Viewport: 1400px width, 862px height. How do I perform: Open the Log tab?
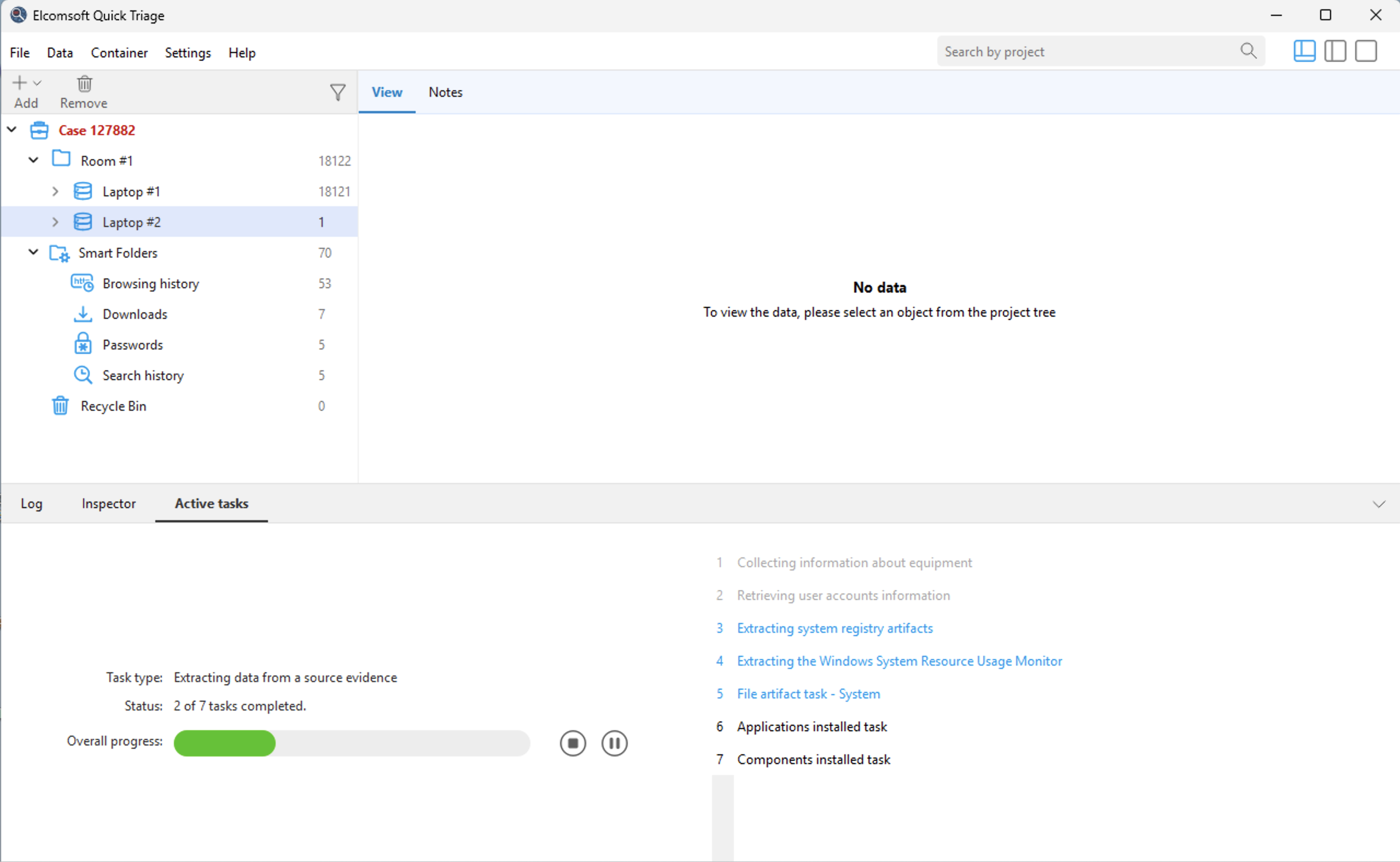tap(31, 504)
